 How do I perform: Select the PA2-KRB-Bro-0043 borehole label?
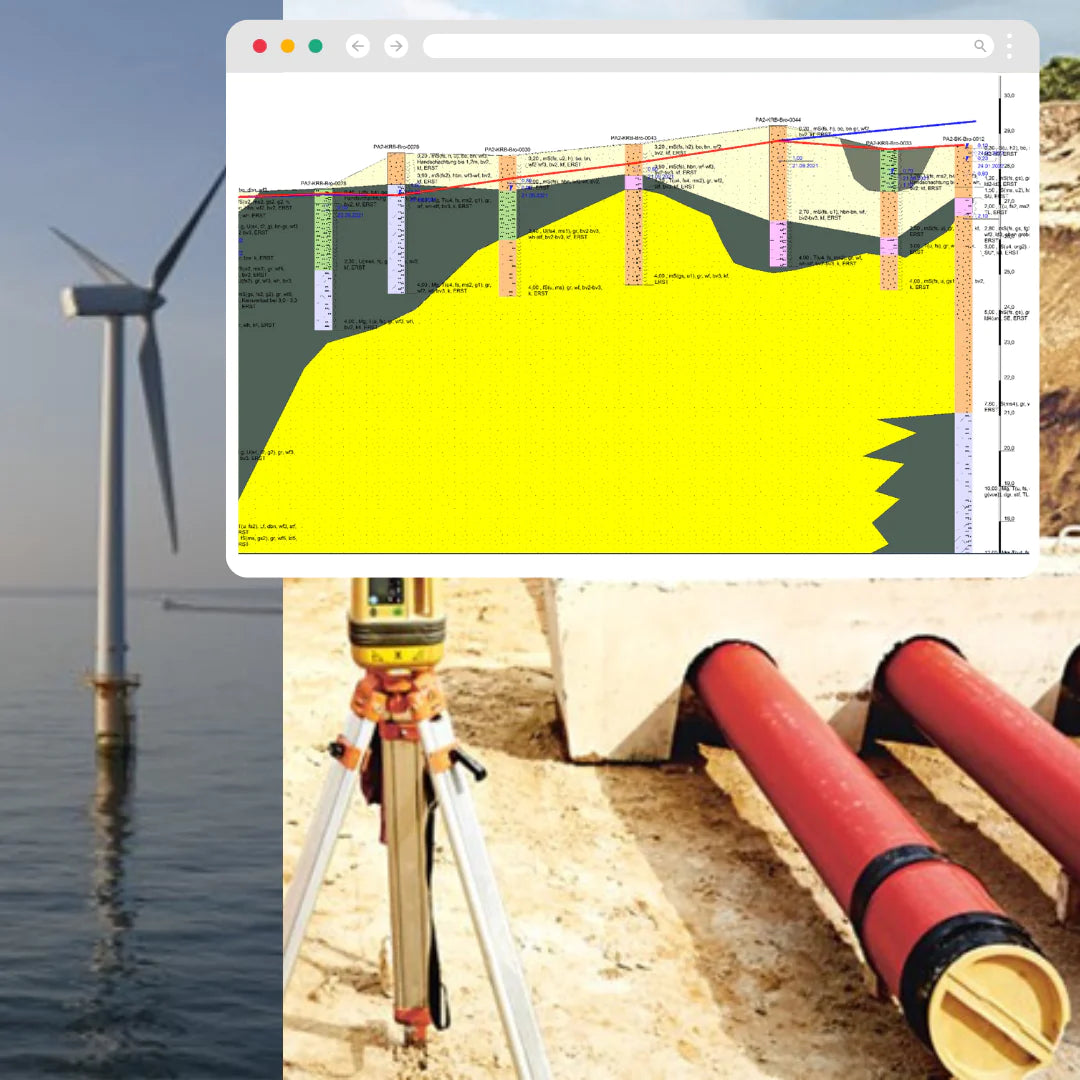(x=633, y=138)
